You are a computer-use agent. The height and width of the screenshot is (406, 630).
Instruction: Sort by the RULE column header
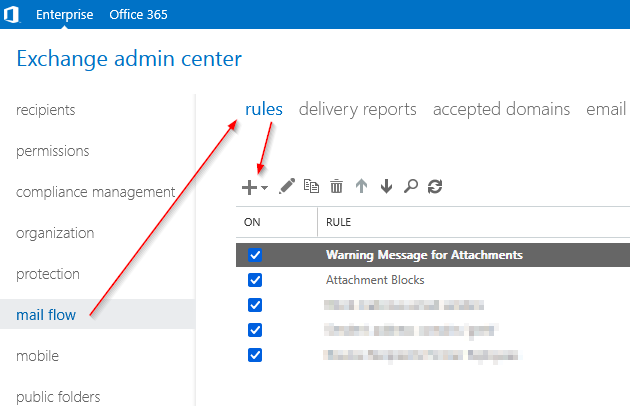[338, 222]
